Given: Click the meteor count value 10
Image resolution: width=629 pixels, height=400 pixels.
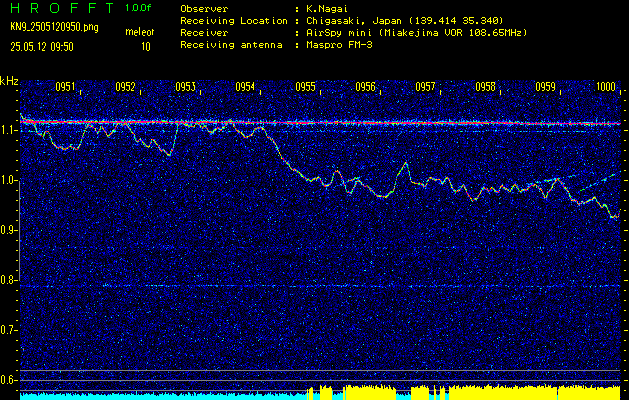Looking at the screenshot, I should pyautogui.click(x=146, y=47).
